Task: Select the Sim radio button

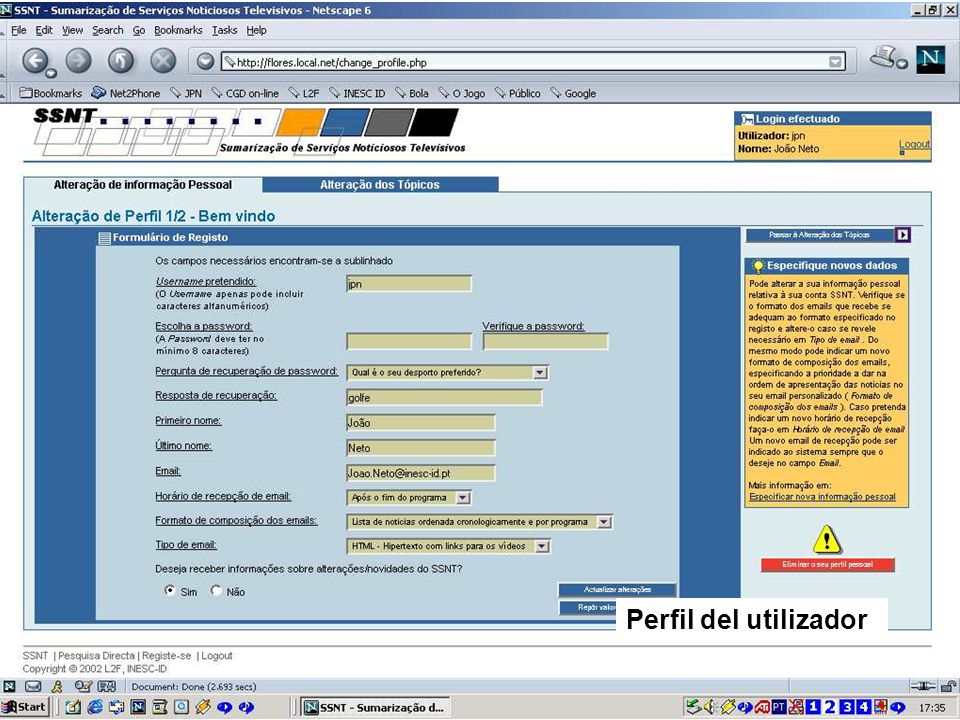Action: click(170, 591)
